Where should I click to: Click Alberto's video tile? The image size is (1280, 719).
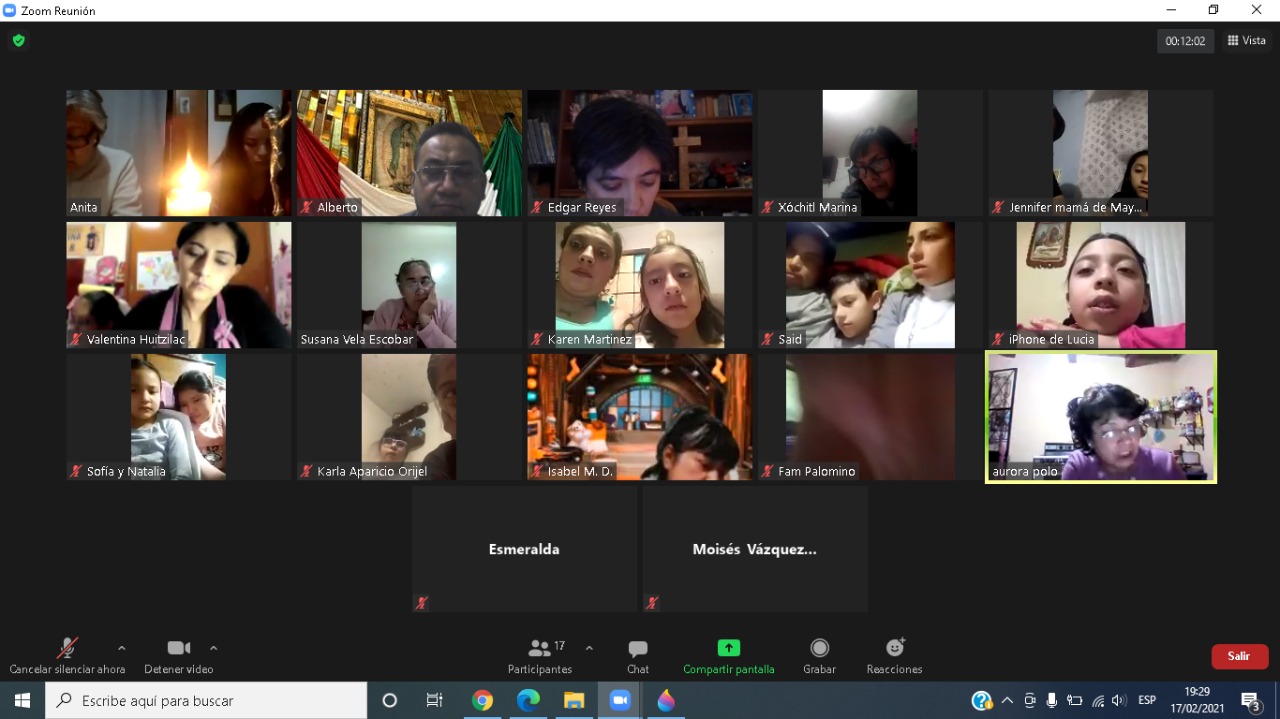(x=409, y=153)
